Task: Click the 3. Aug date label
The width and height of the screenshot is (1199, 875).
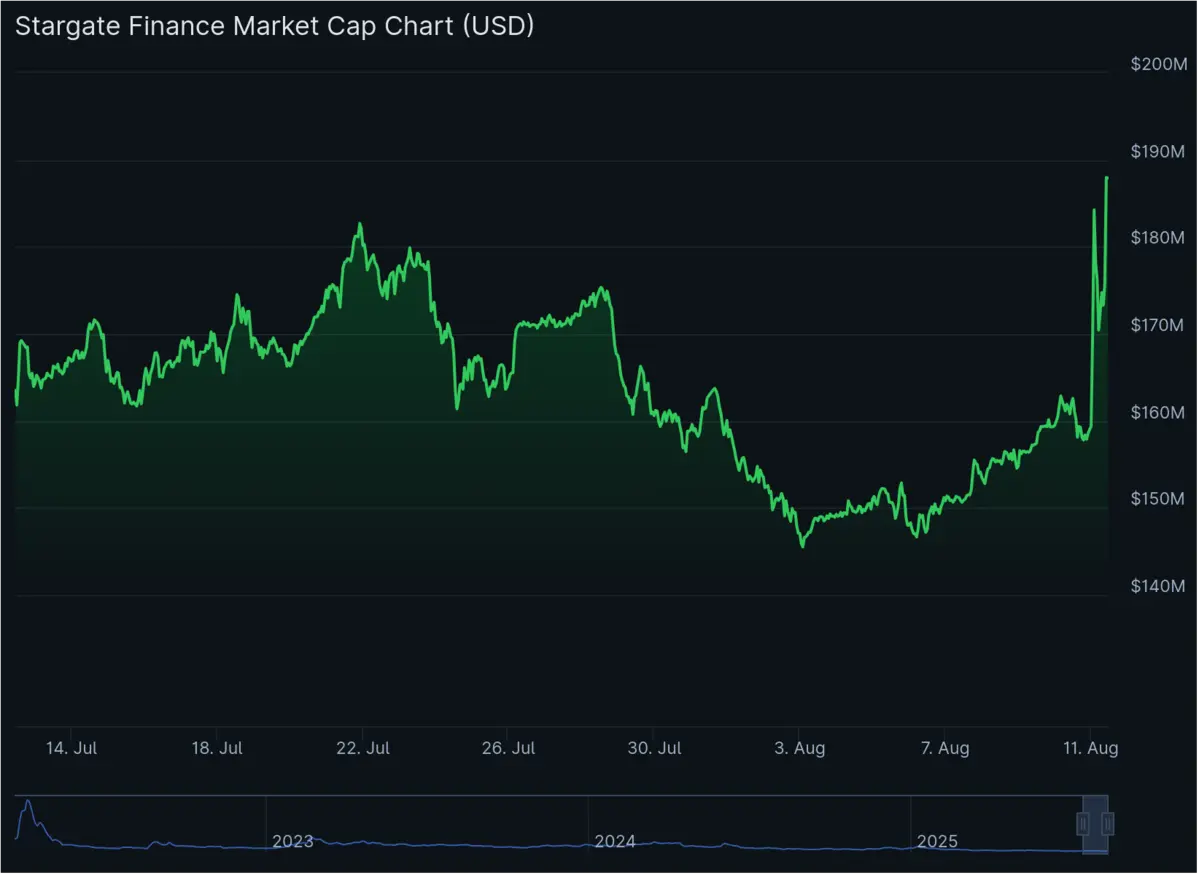Action: (x=798, y=747)
